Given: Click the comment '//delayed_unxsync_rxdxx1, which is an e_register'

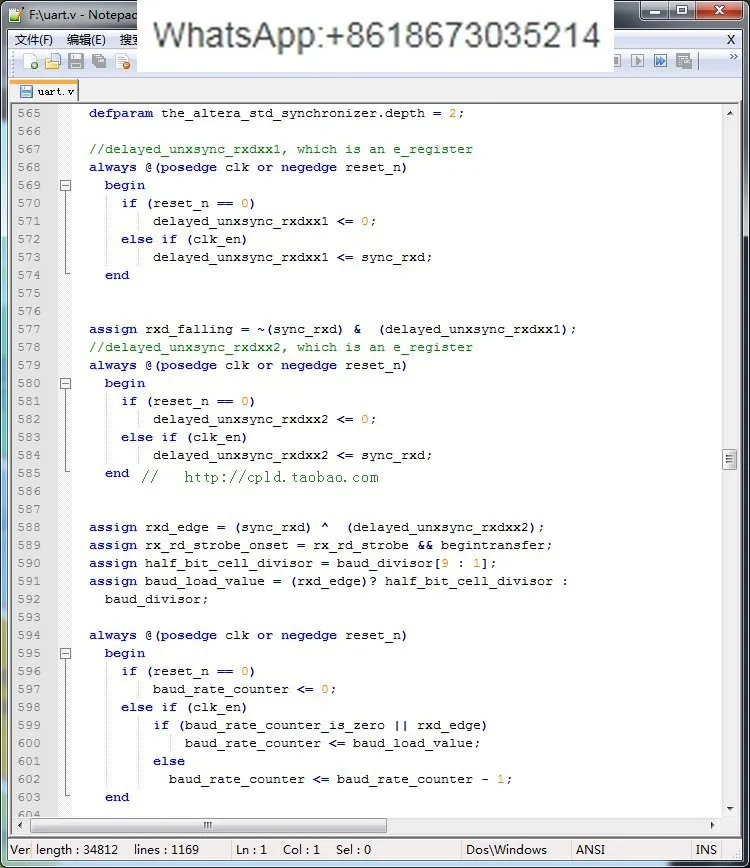Looking at the screenshot, I should click(x=281, y=149).
